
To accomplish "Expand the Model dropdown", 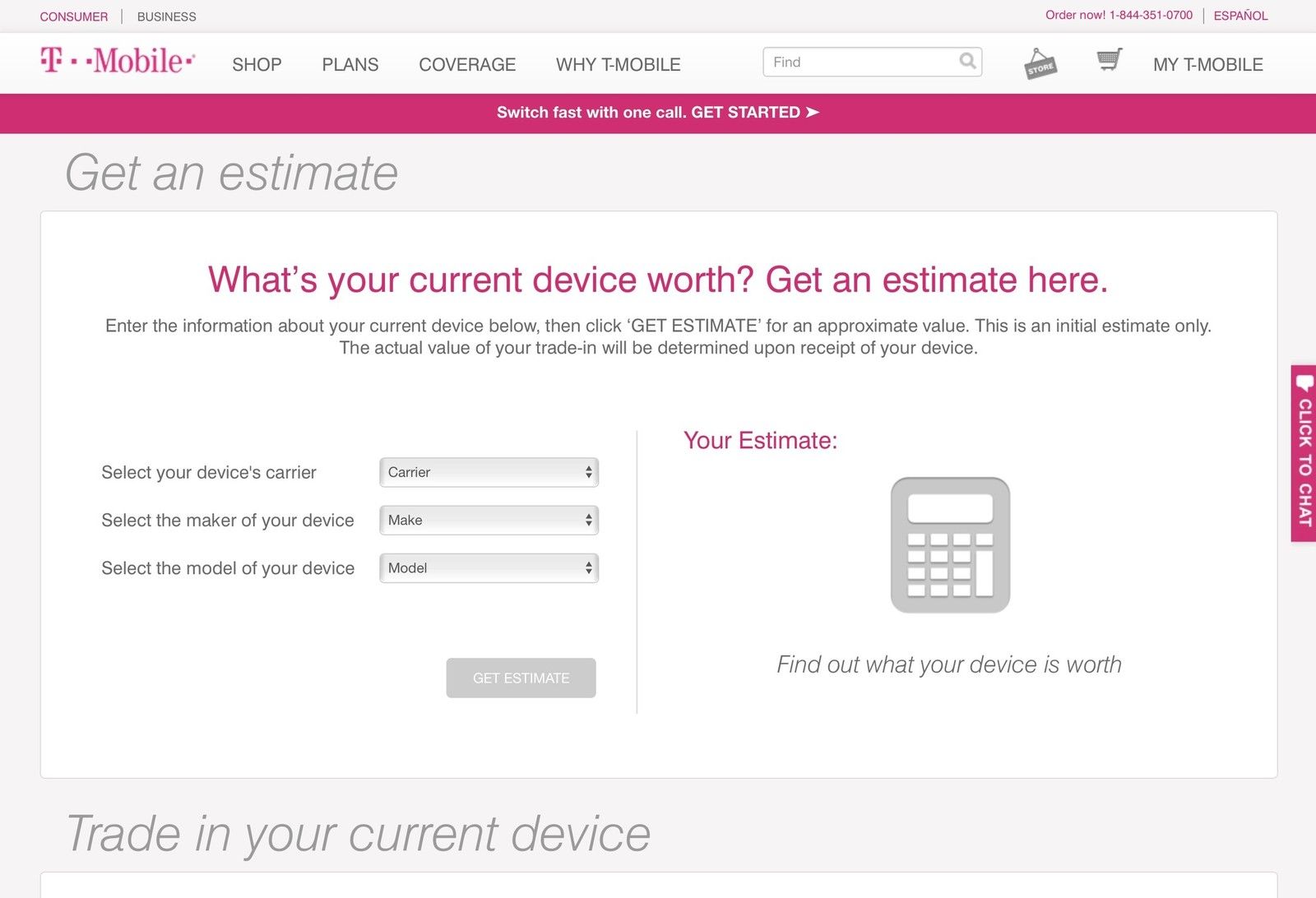I will (x=489, y=567).
